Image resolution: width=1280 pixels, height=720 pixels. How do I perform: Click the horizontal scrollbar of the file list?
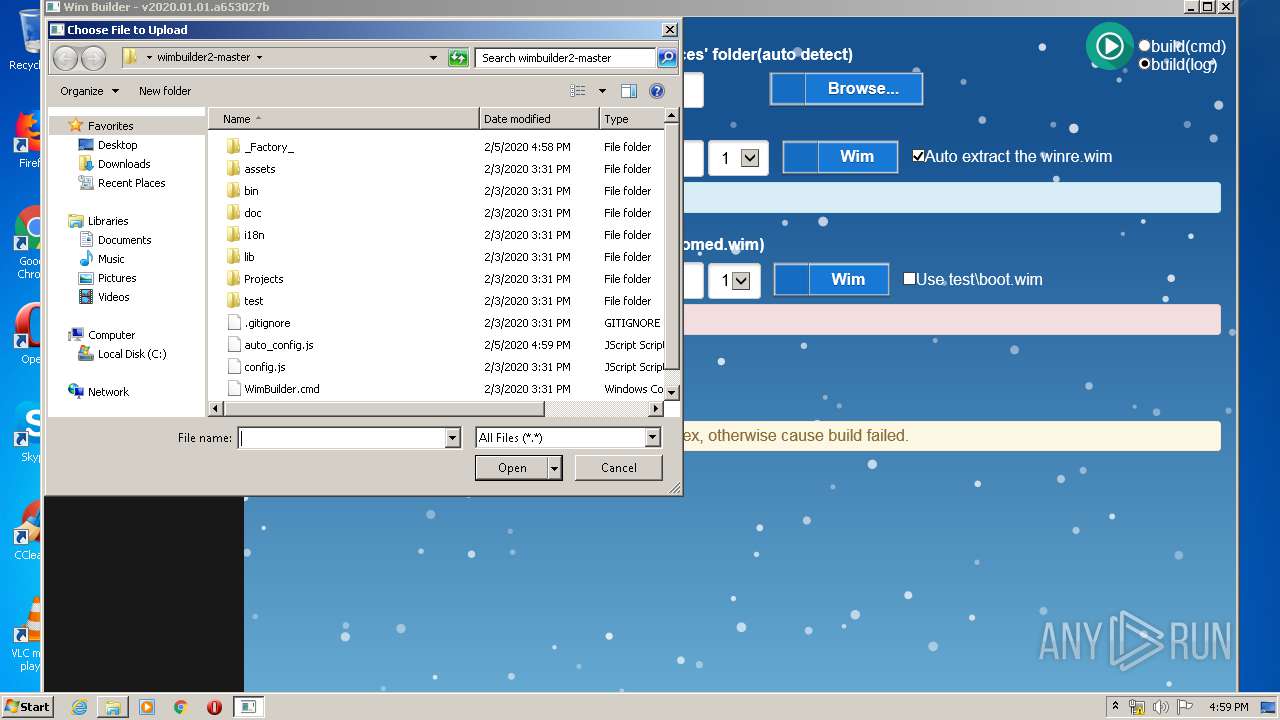click(x=384, y=409)
